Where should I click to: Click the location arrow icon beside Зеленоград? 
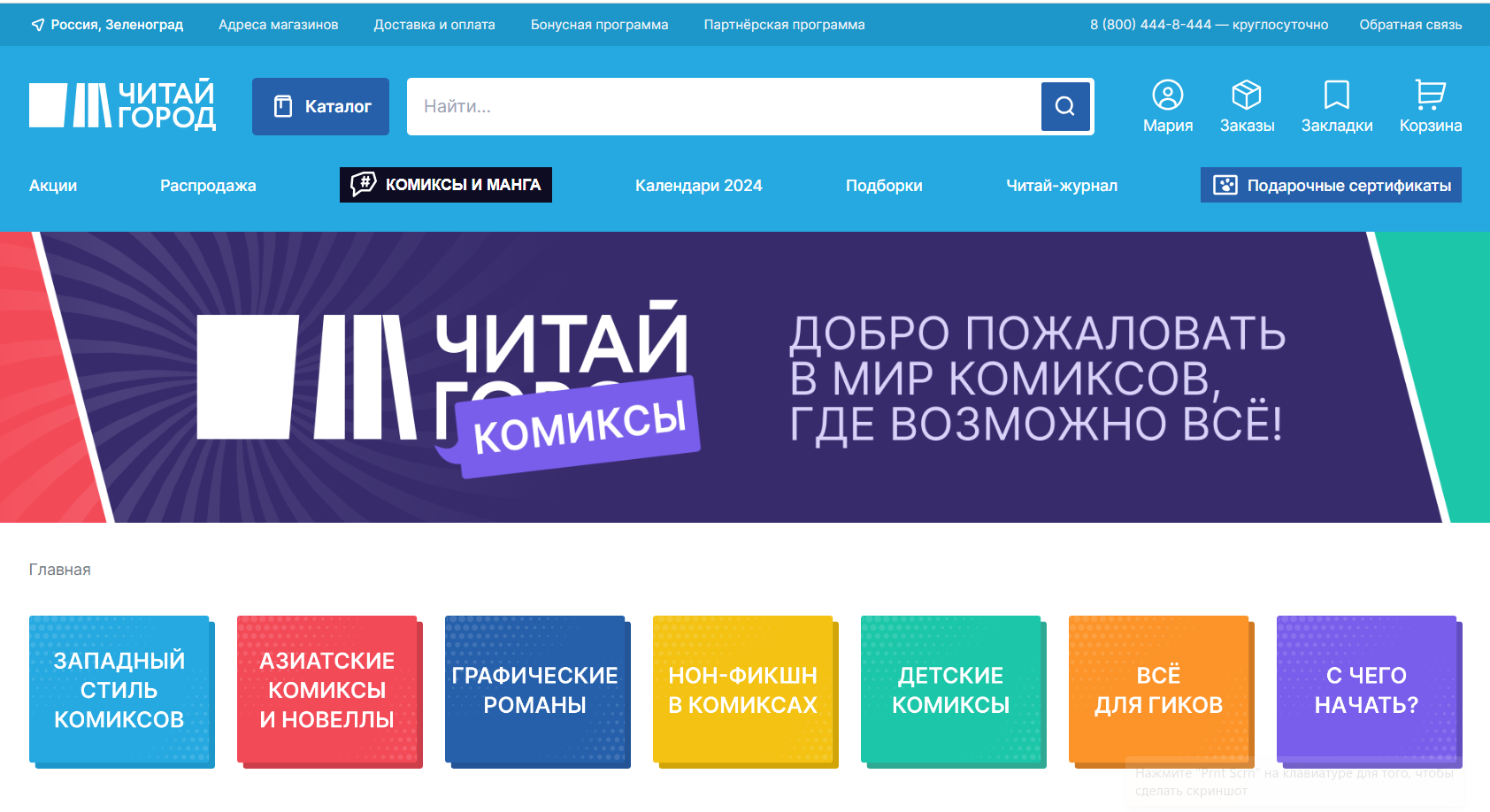tap(37, 25)
